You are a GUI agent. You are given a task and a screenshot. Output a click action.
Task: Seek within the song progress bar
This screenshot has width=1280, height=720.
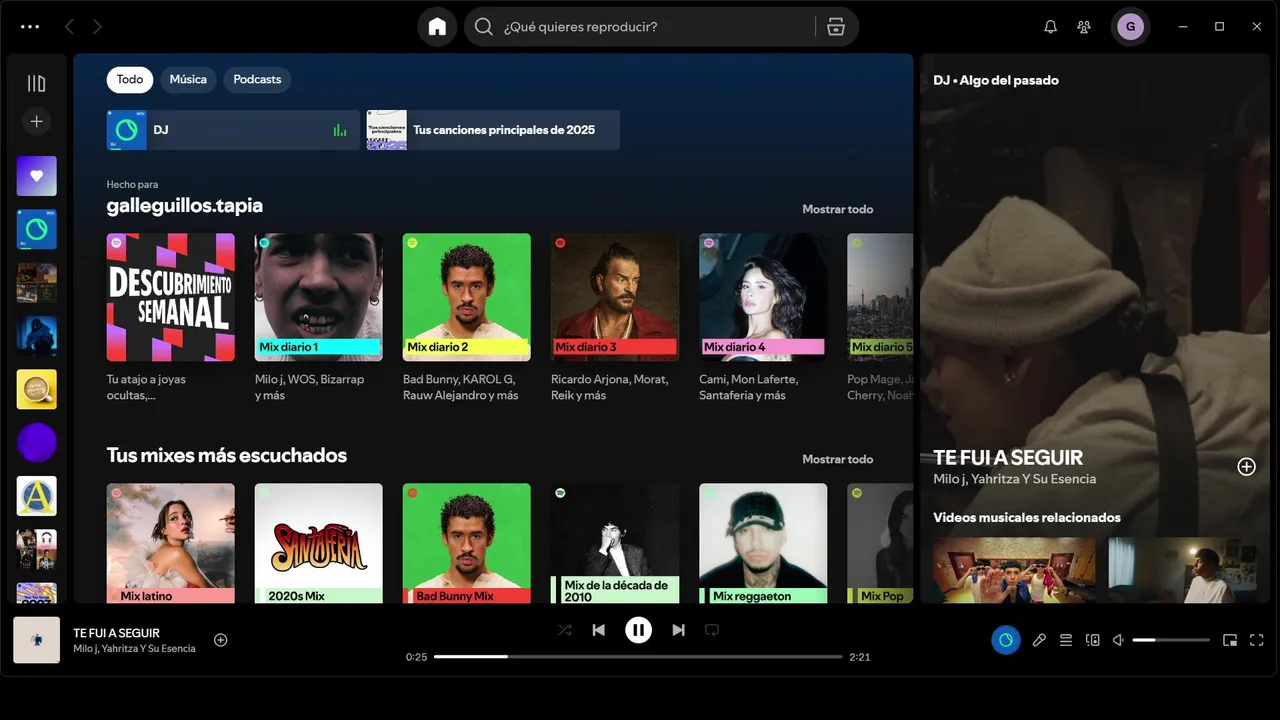638,657
